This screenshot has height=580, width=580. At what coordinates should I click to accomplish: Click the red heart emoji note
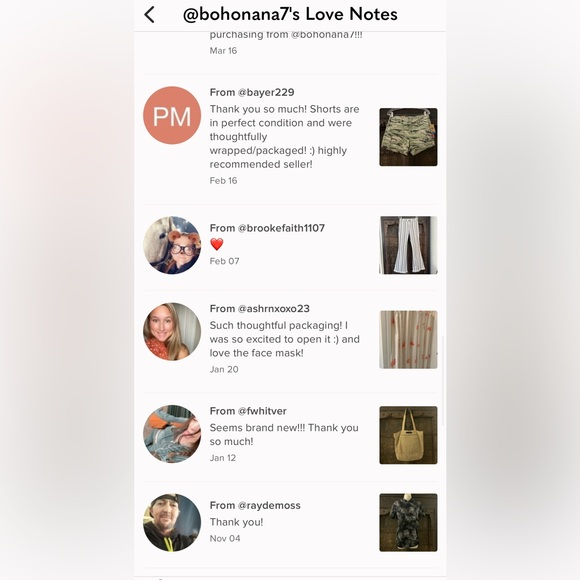[217, 244]
